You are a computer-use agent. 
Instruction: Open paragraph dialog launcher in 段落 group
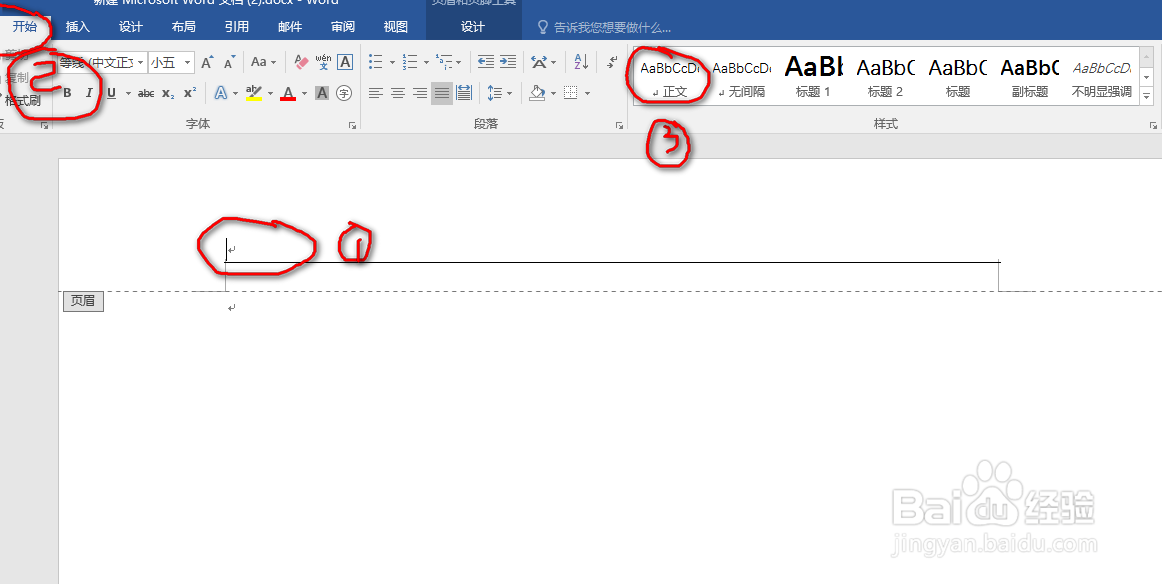click(619, 126)
